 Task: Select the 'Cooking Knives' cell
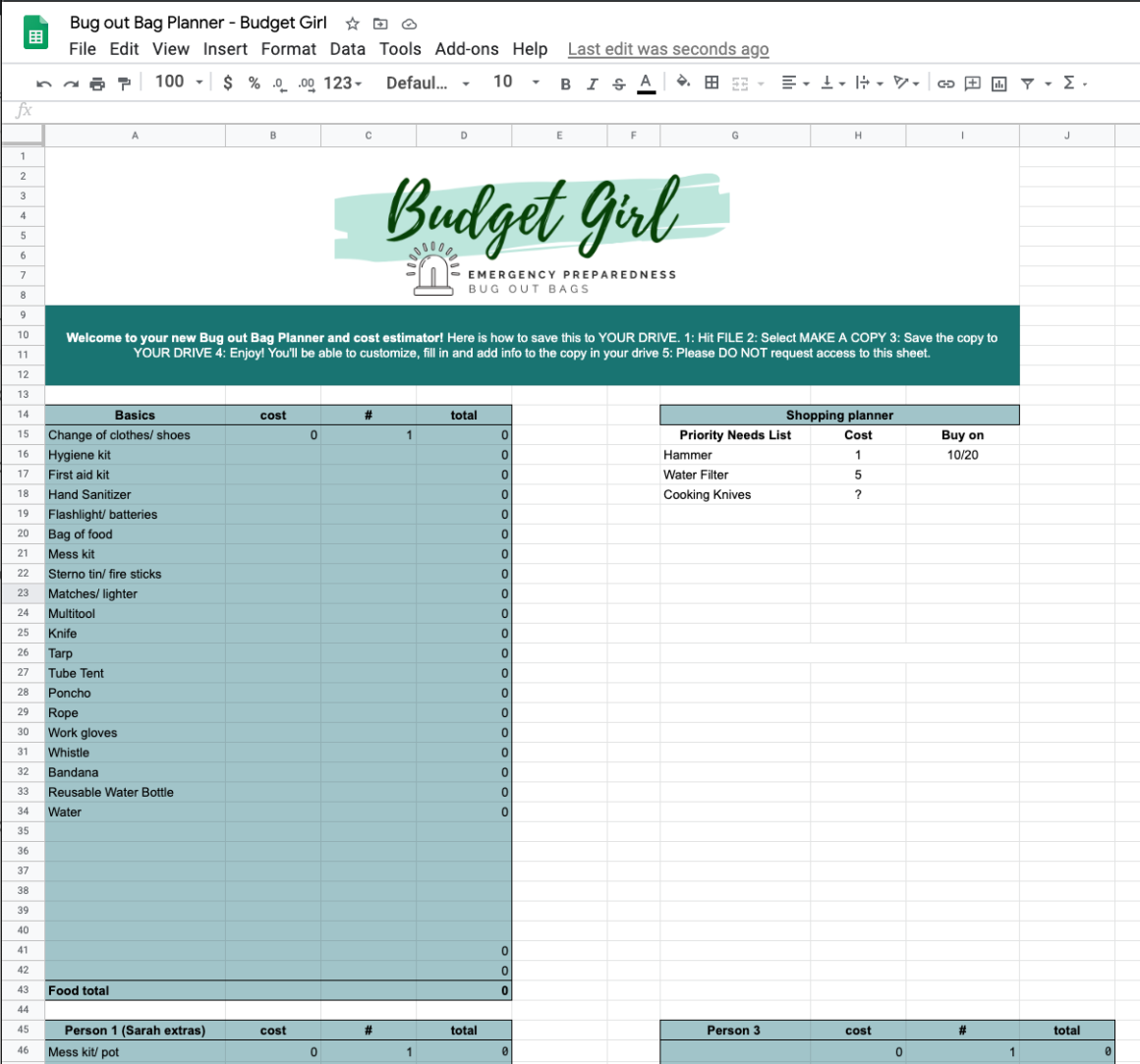(735, 495)
